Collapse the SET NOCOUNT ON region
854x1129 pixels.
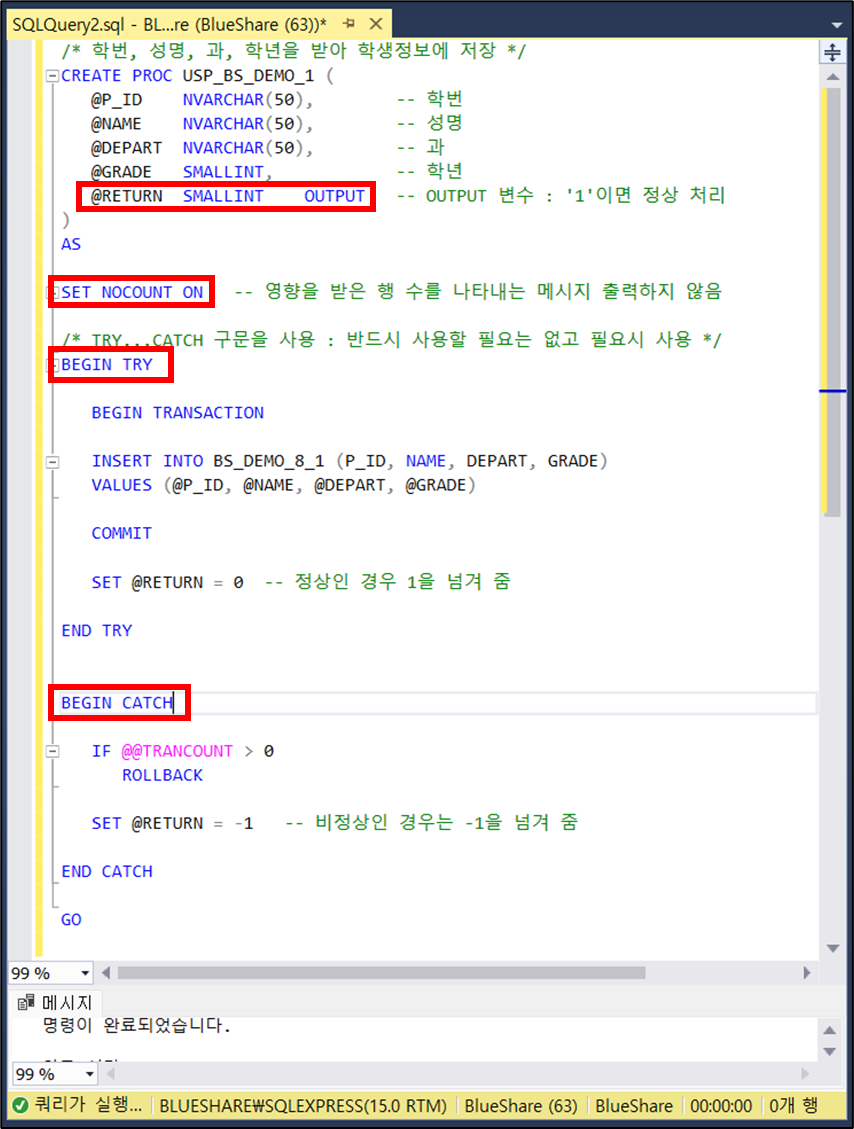52,292
